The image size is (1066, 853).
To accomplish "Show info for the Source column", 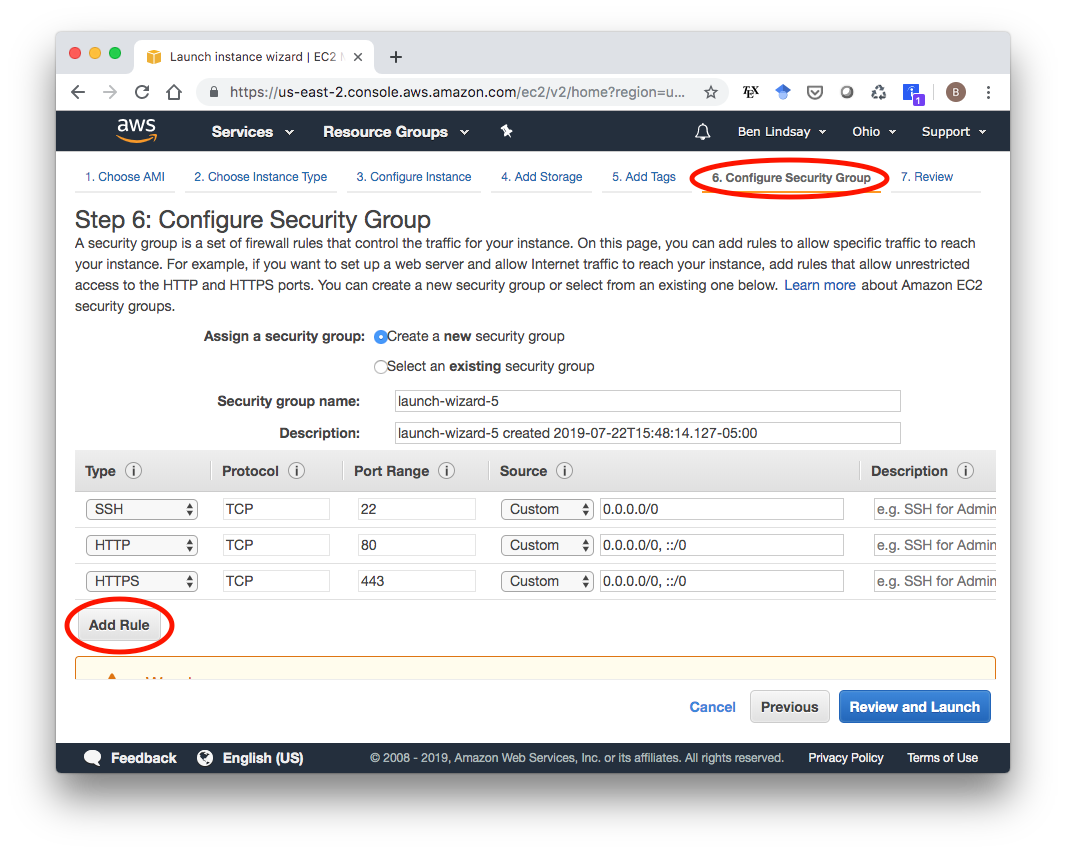I will tap(564, 470).
